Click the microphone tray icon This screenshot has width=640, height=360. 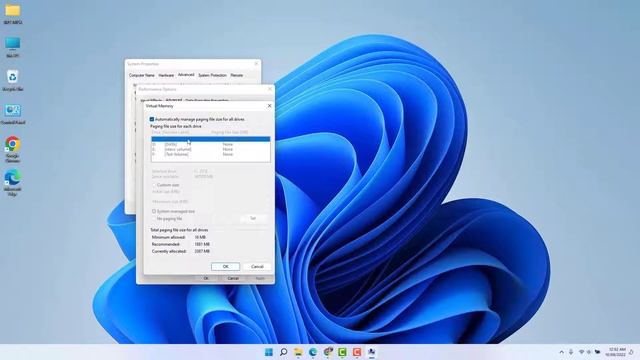click(x=571, y=352)
